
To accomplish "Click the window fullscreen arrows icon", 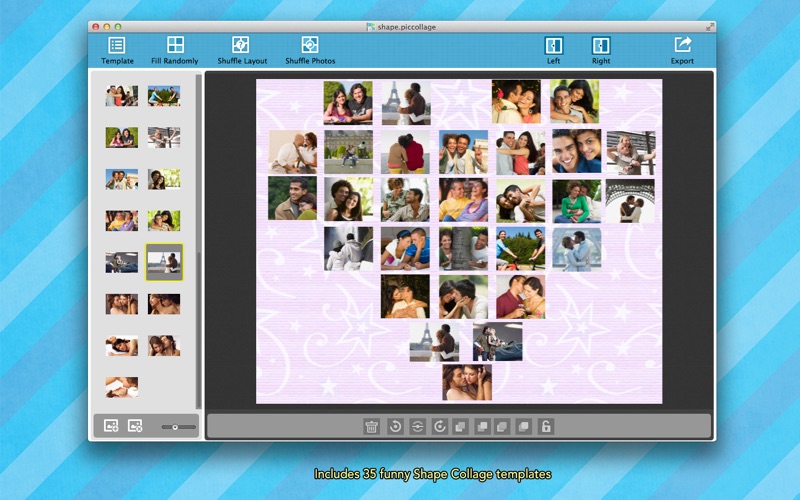I will 710,26.
